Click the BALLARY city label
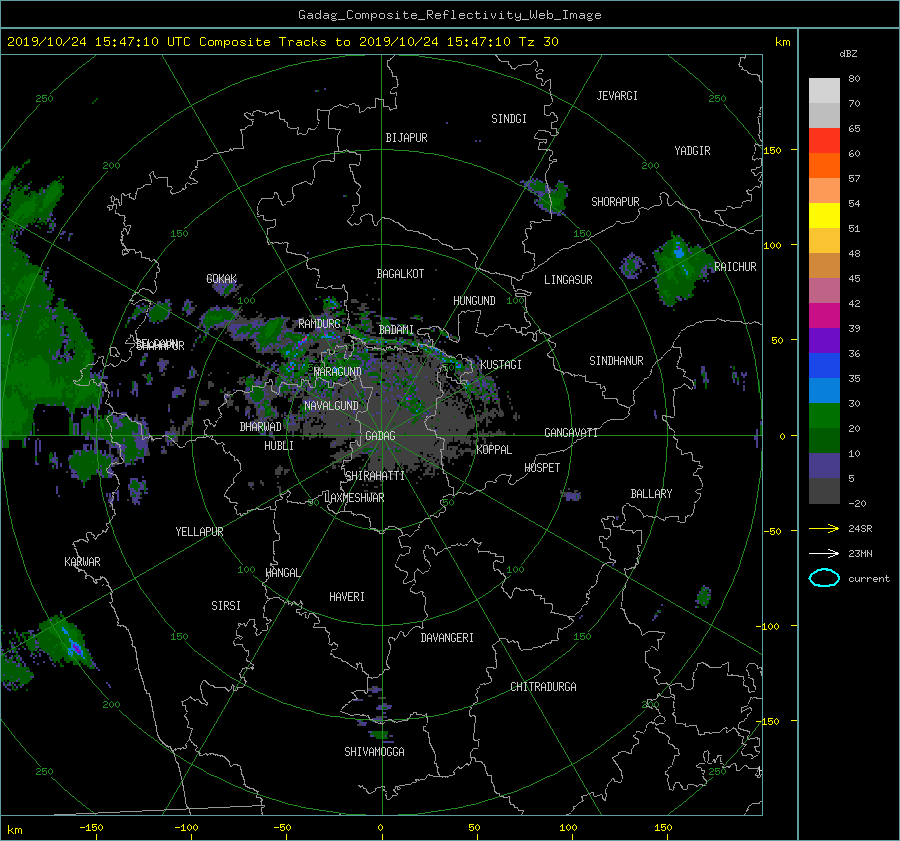 pos(651,494)
